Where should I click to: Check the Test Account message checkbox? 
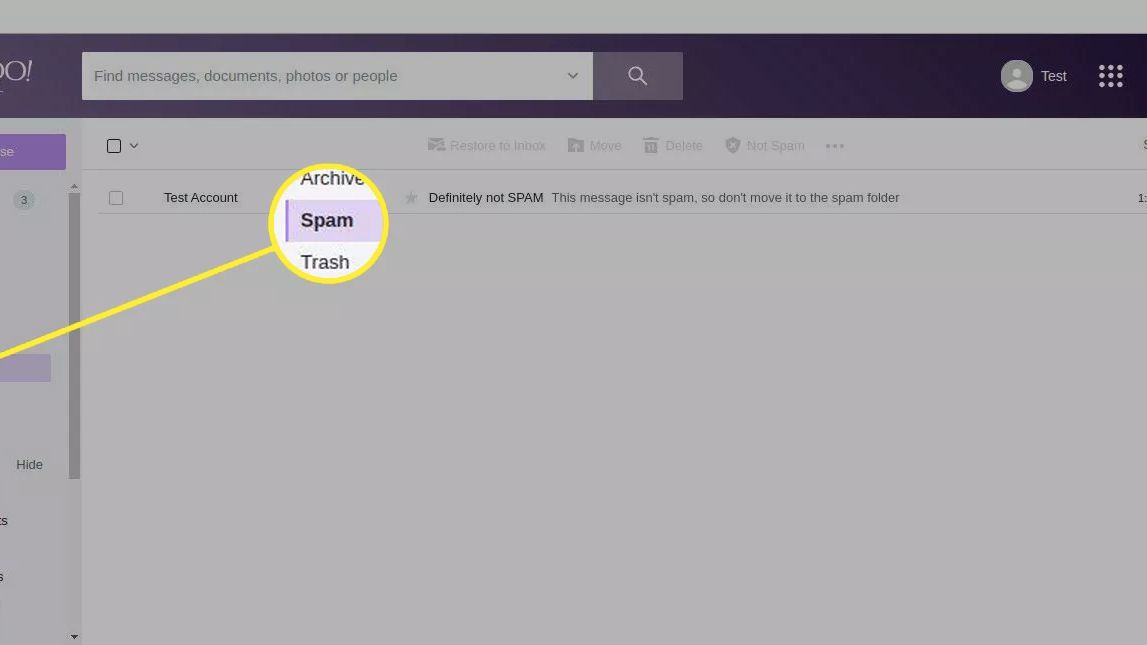pyautogui.click(x=116, y=198)
